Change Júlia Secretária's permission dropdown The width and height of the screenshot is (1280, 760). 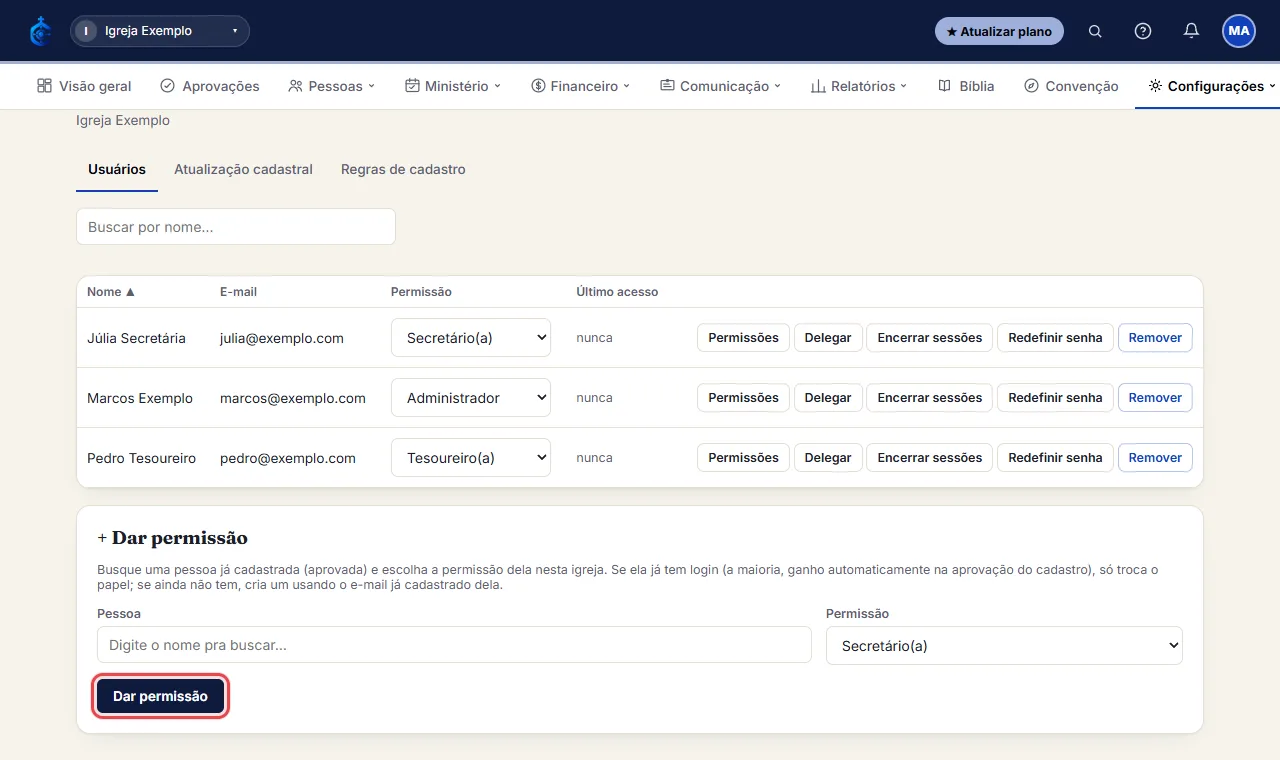pos(471,338)
